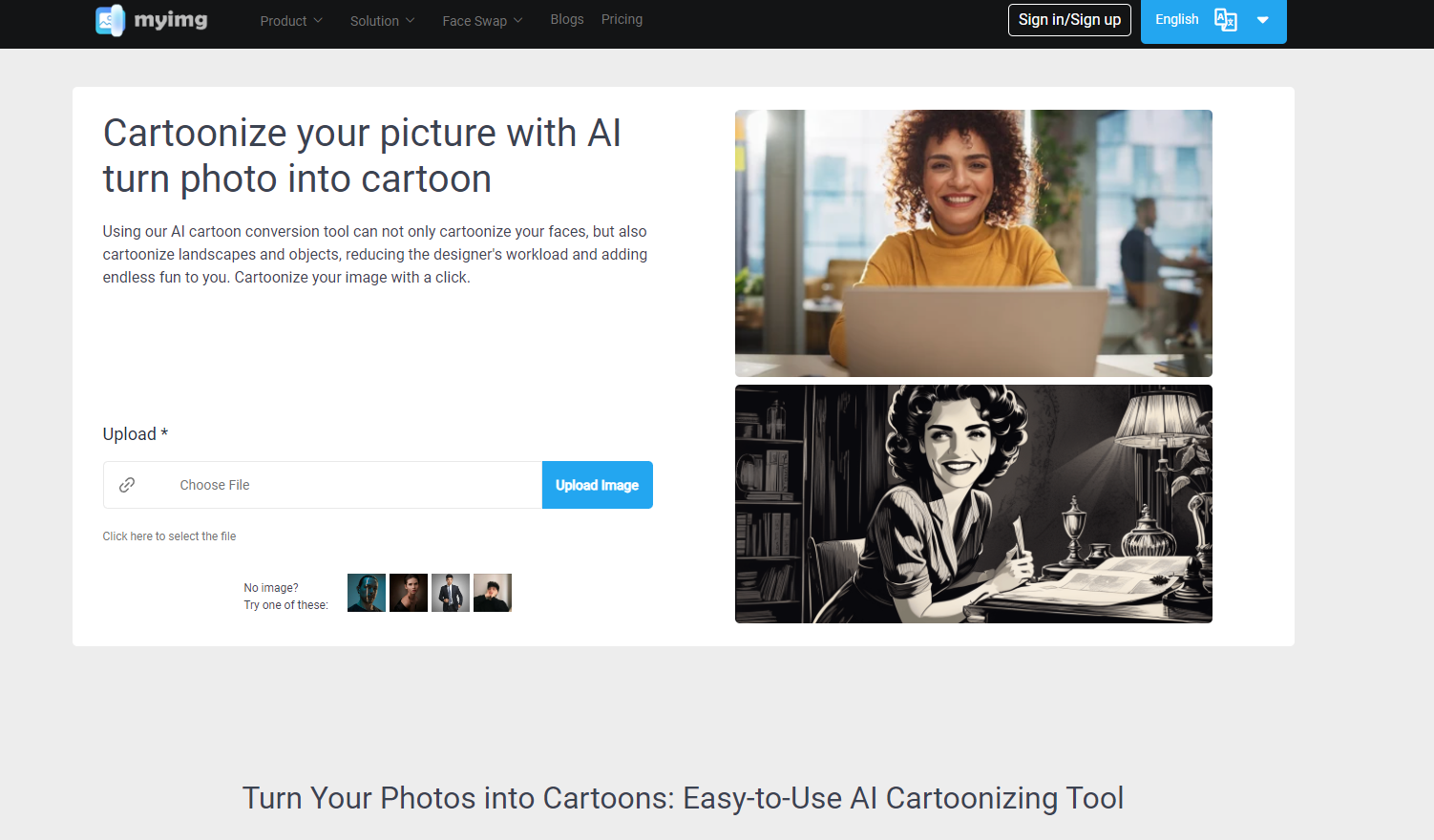1434x840 pixels.
Task: Click the link icon inside the upload field
Action: (x=127, y=484)
